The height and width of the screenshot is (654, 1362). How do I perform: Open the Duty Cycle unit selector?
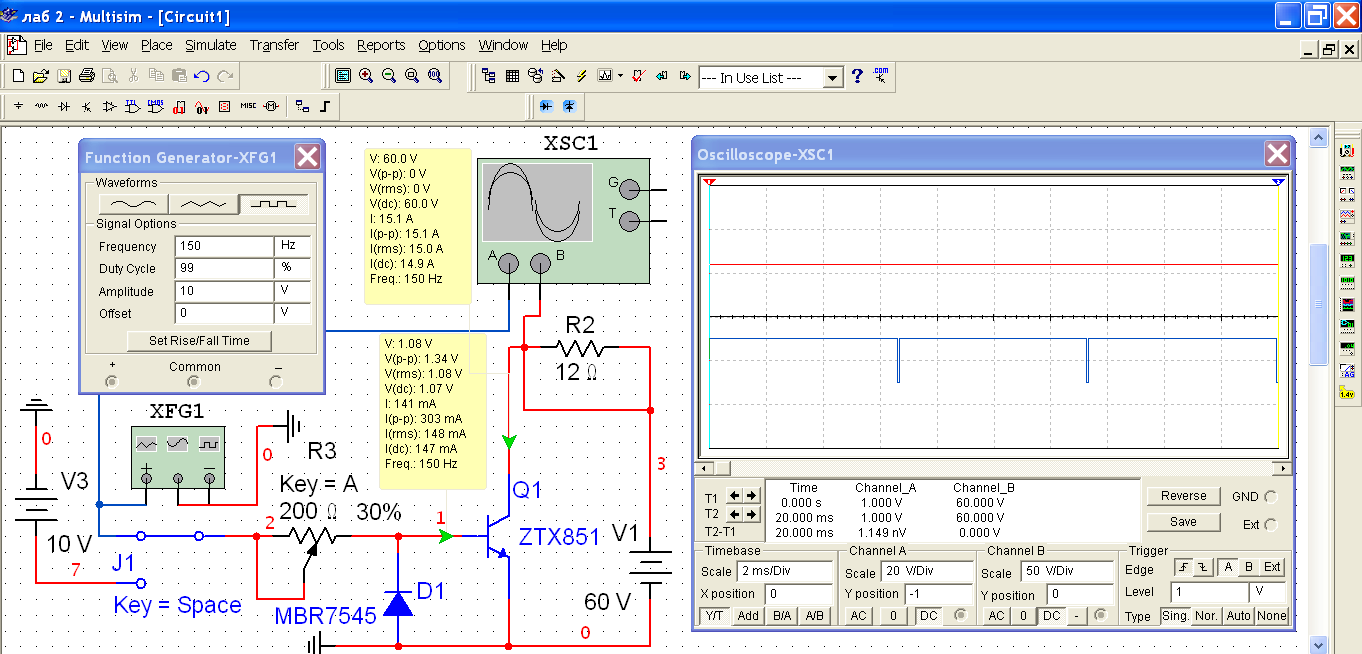coord(292,269)
